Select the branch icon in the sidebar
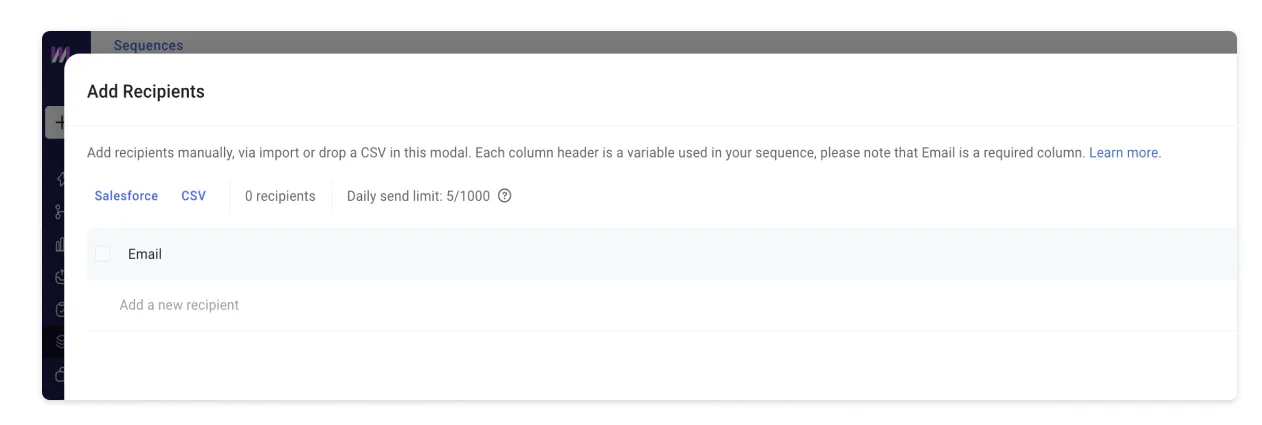The image size is (1262, 425). [59, 212]
